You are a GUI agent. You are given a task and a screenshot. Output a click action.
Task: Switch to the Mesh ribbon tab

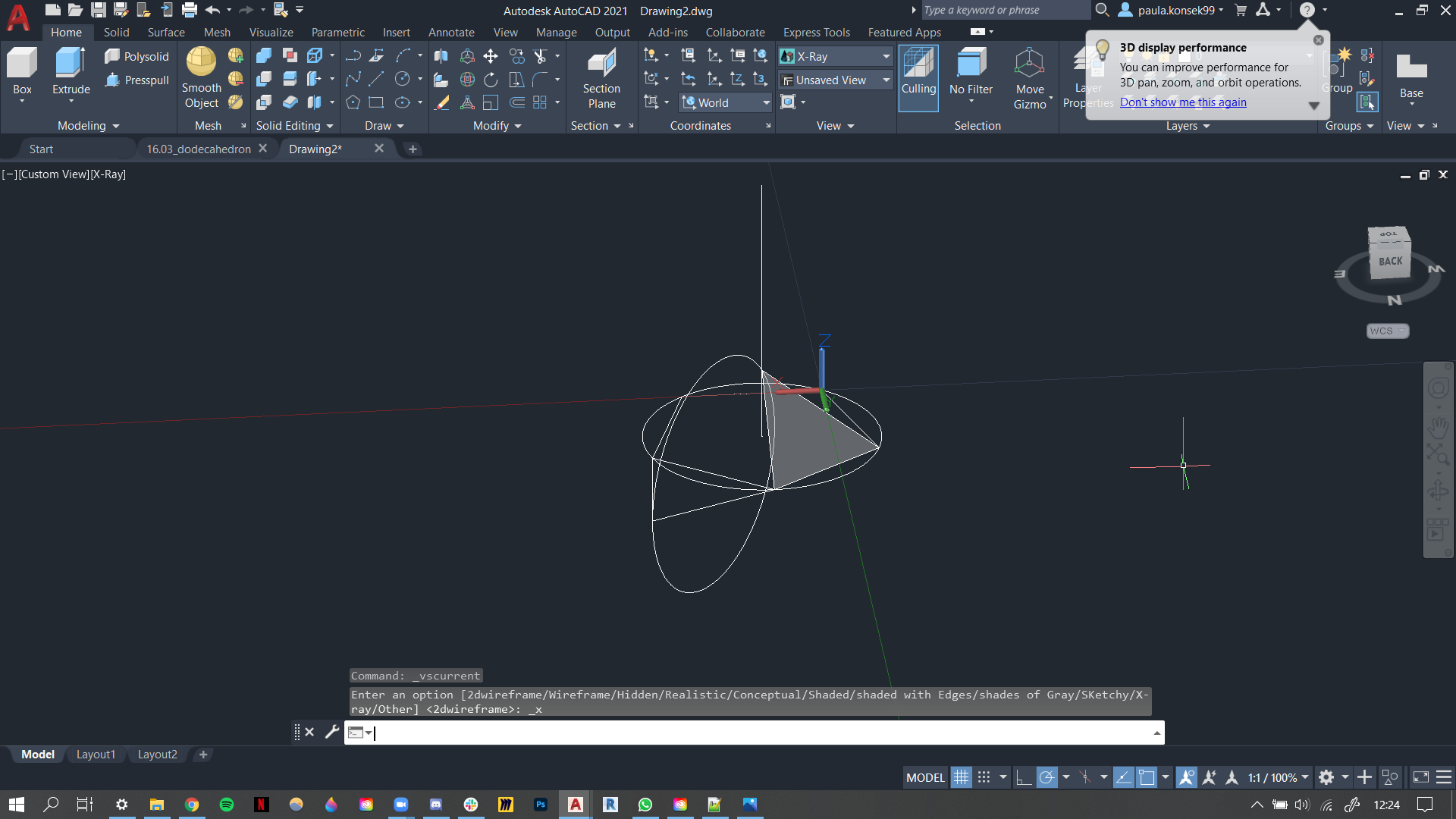pyautogui.click(x=217, y=32)
